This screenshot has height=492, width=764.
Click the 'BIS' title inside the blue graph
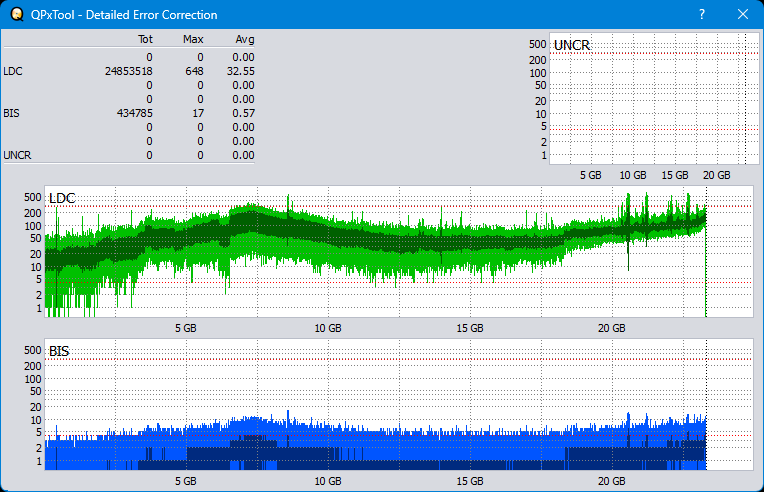[59, 351]
